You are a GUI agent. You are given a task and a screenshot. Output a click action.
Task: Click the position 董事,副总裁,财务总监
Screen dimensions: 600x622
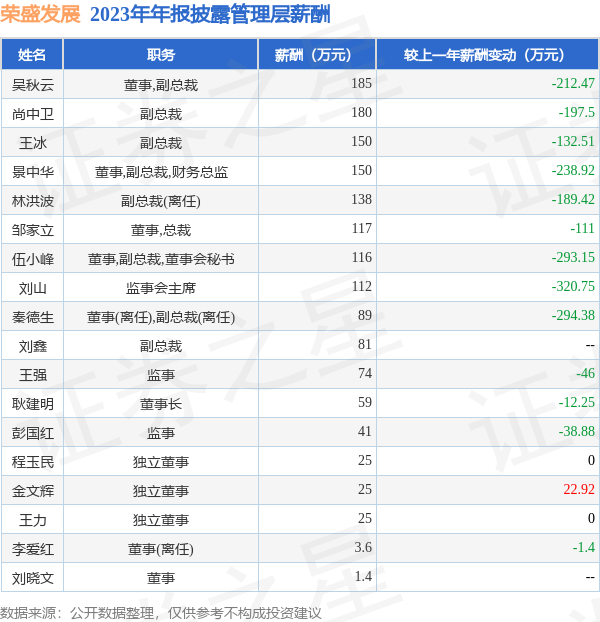pyautogui.click(x=161, y=172)
